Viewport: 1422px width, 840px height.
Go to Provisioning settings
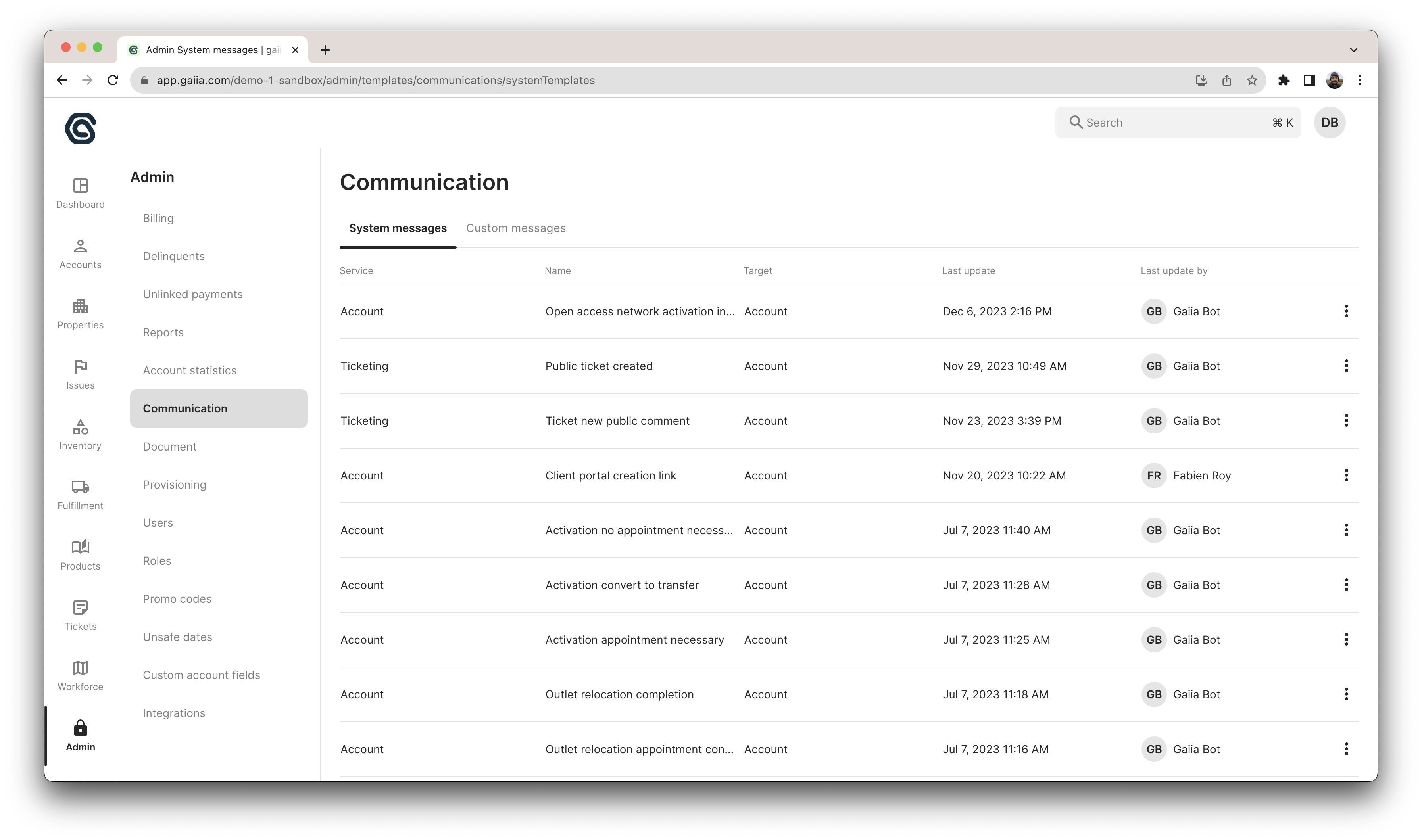pos(219,485)
